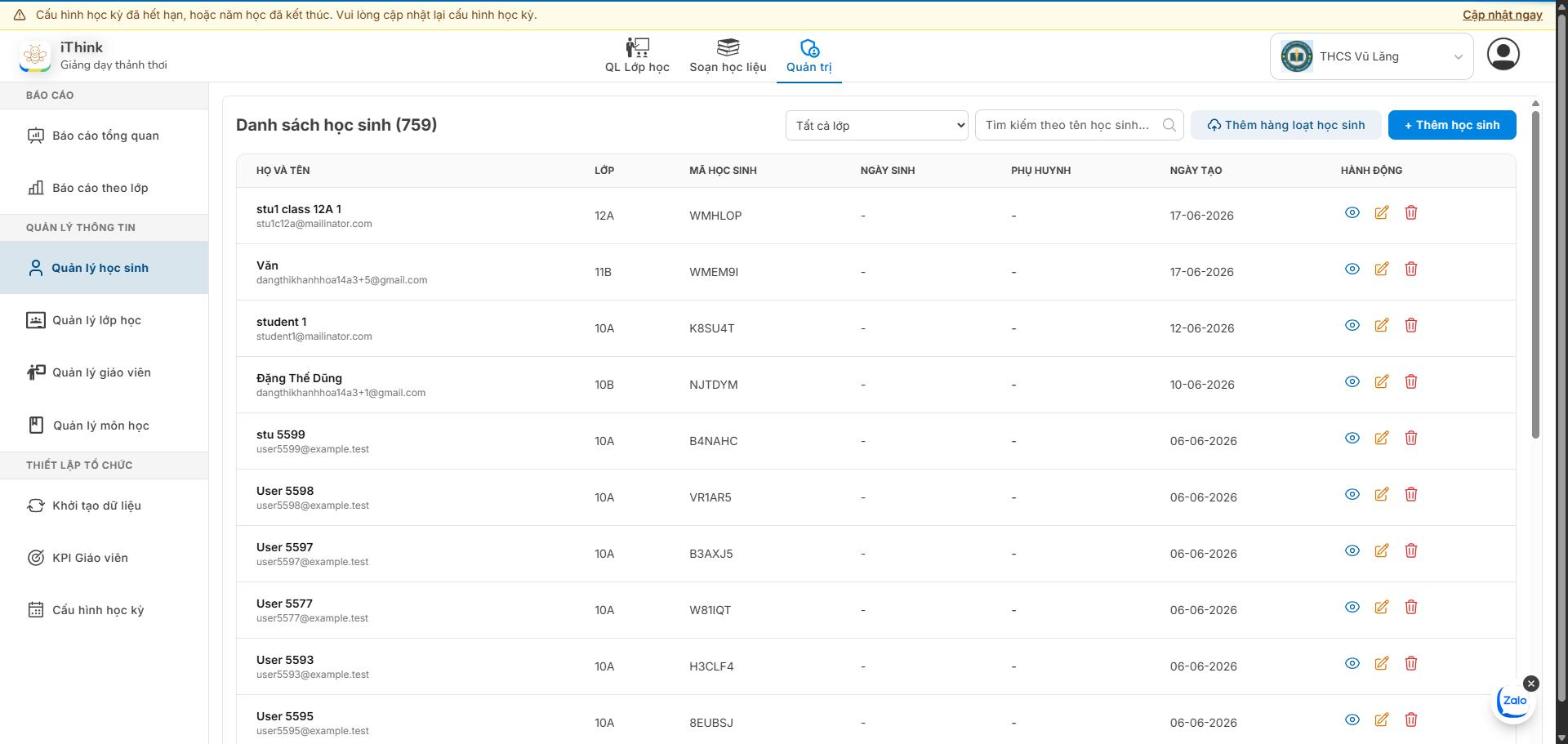Edit User 5598's information
The height and width of the screenshot is (744, 1568).
click(1381, 494)
